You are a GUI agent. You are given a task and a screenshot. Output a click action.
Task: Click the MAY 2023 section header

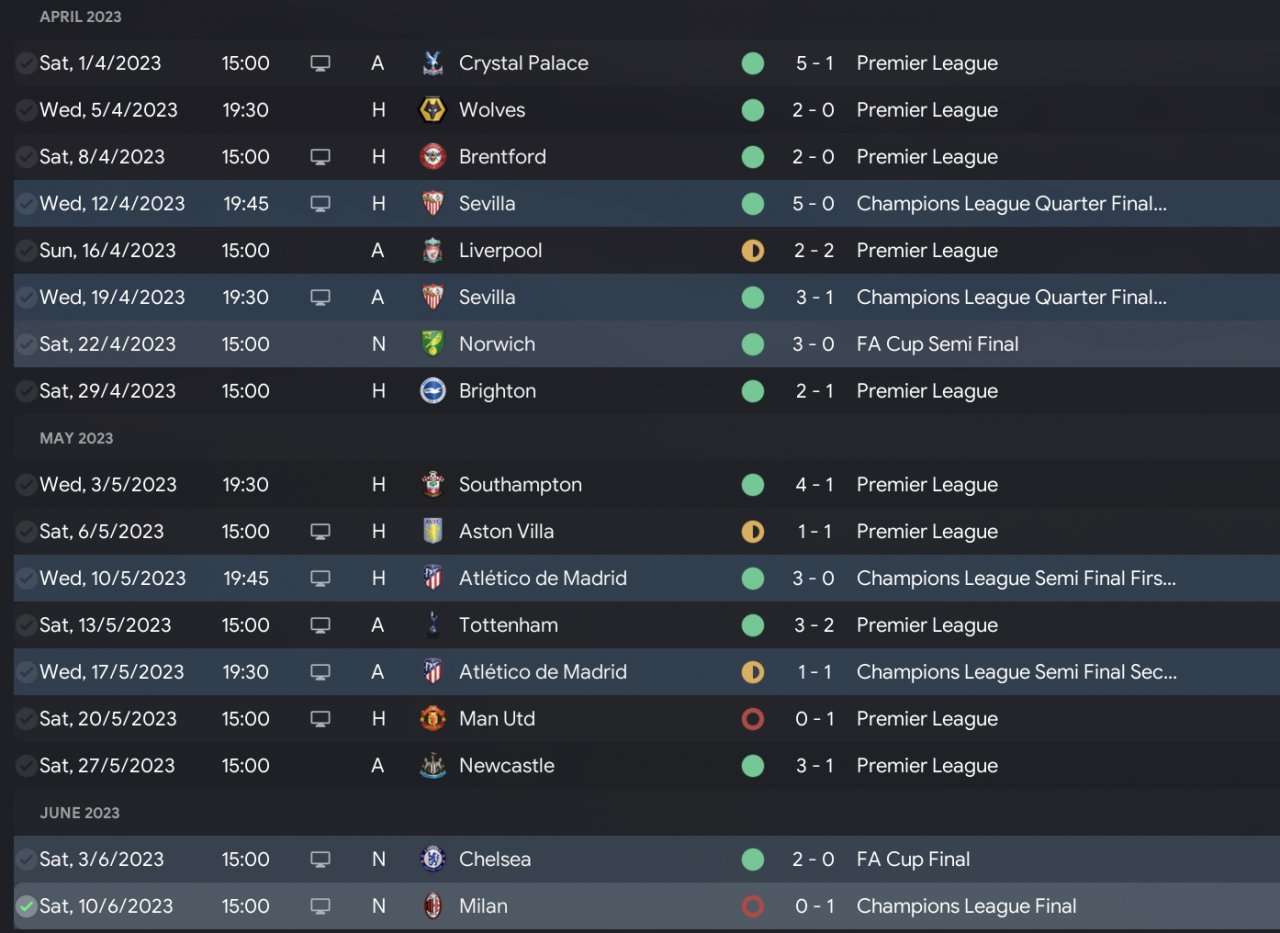[x=76, y=438]
